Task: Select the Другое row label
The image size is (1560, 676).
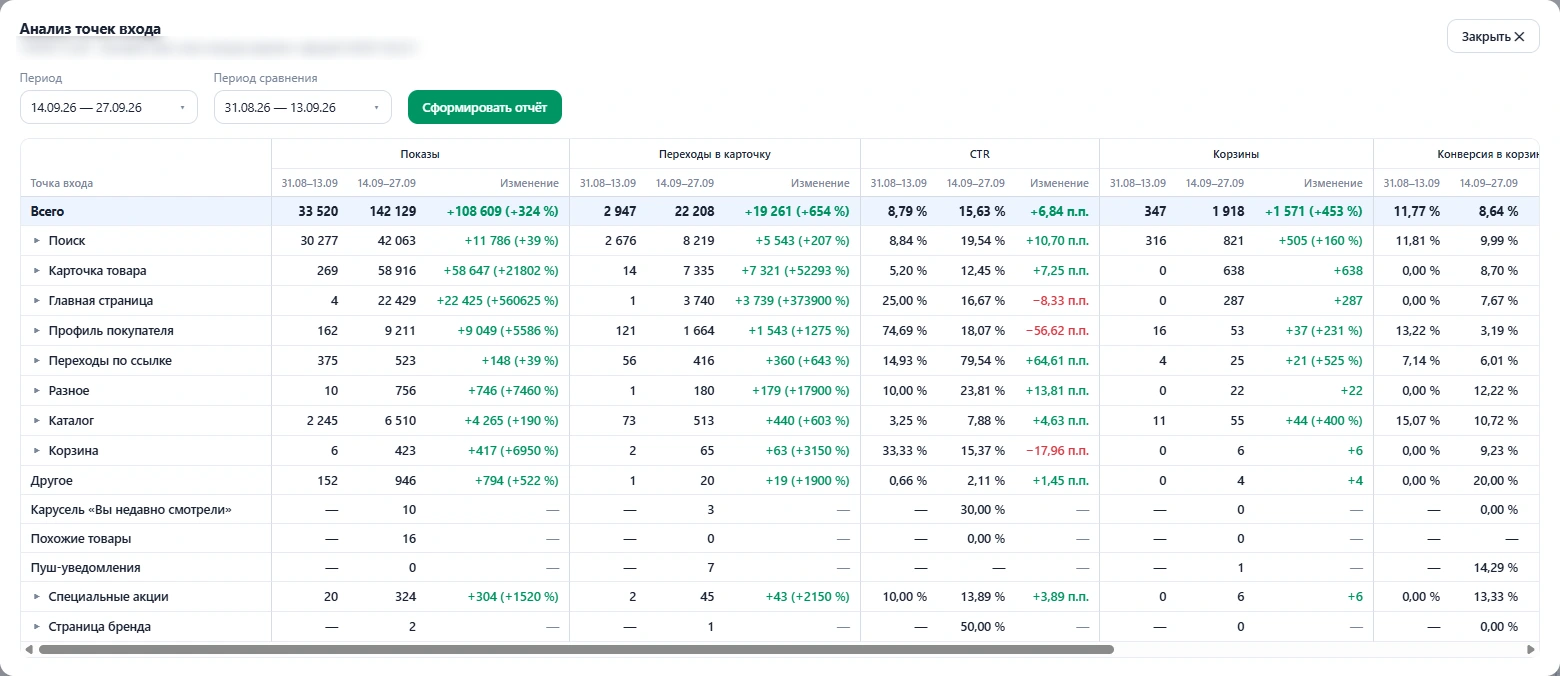Action: point(52,481)
